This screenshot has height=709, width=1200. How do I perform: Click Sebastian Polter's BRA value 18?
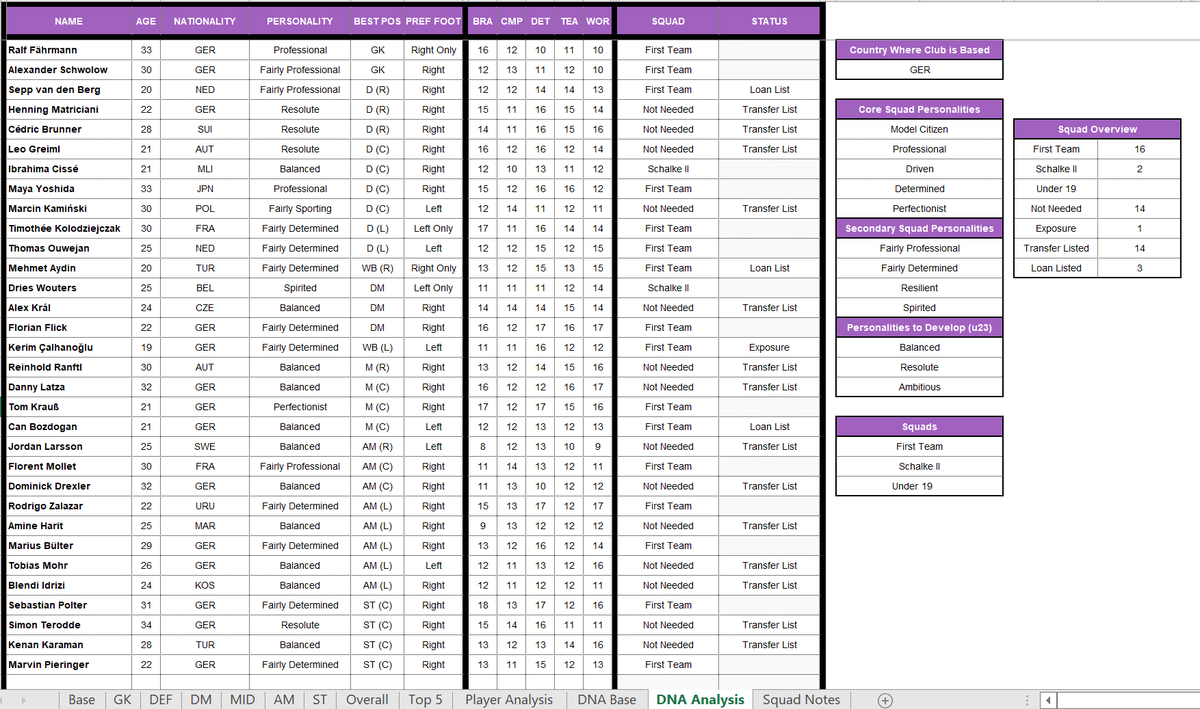click(x=483, y=605)
